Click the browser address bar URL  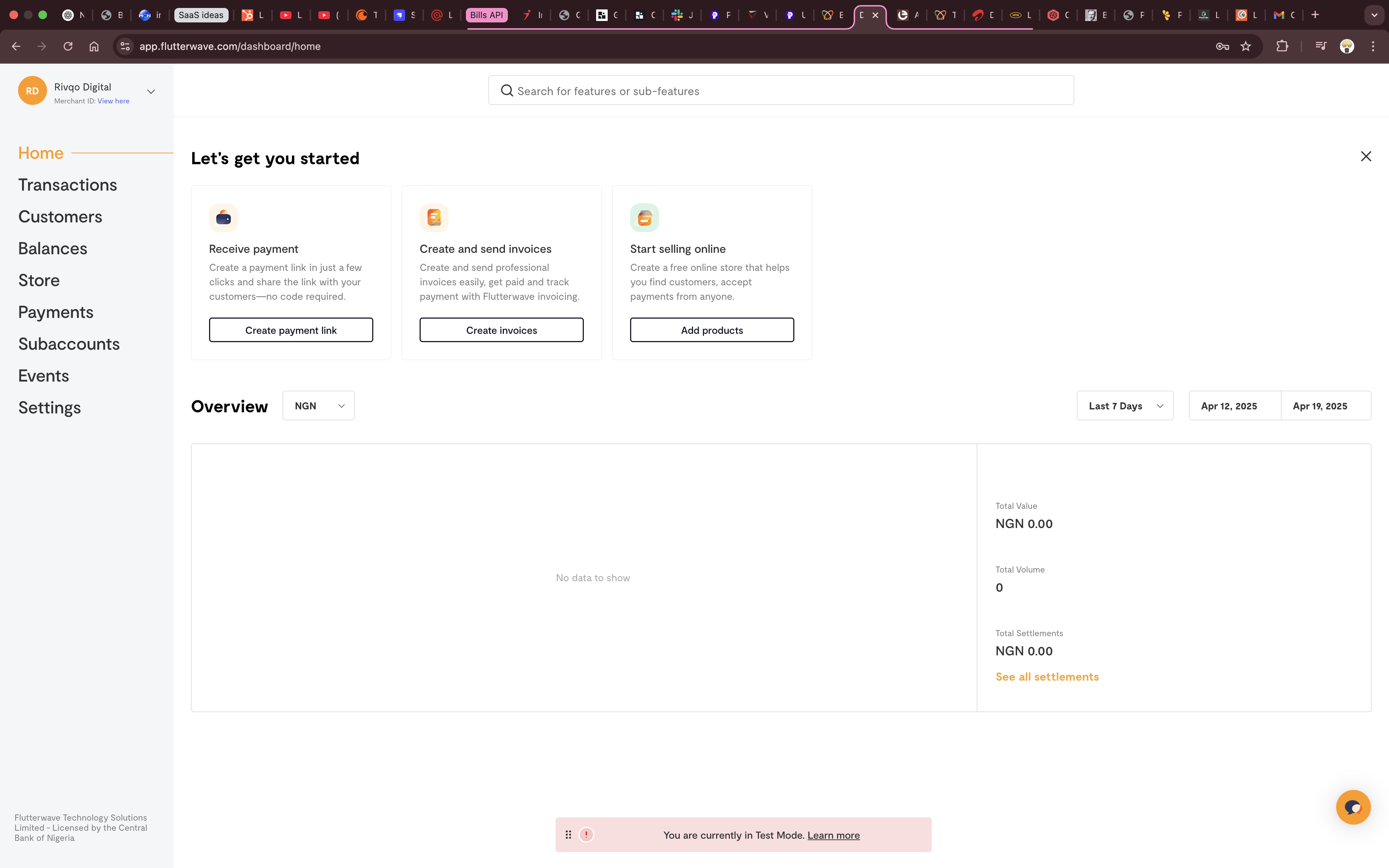(230, 47)
